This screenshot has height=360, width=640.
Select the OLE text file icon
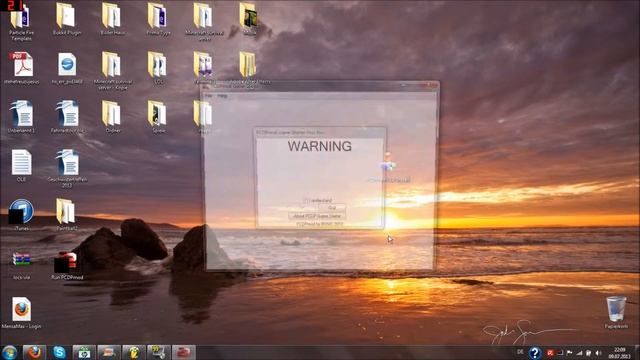[x=21, y=166]
